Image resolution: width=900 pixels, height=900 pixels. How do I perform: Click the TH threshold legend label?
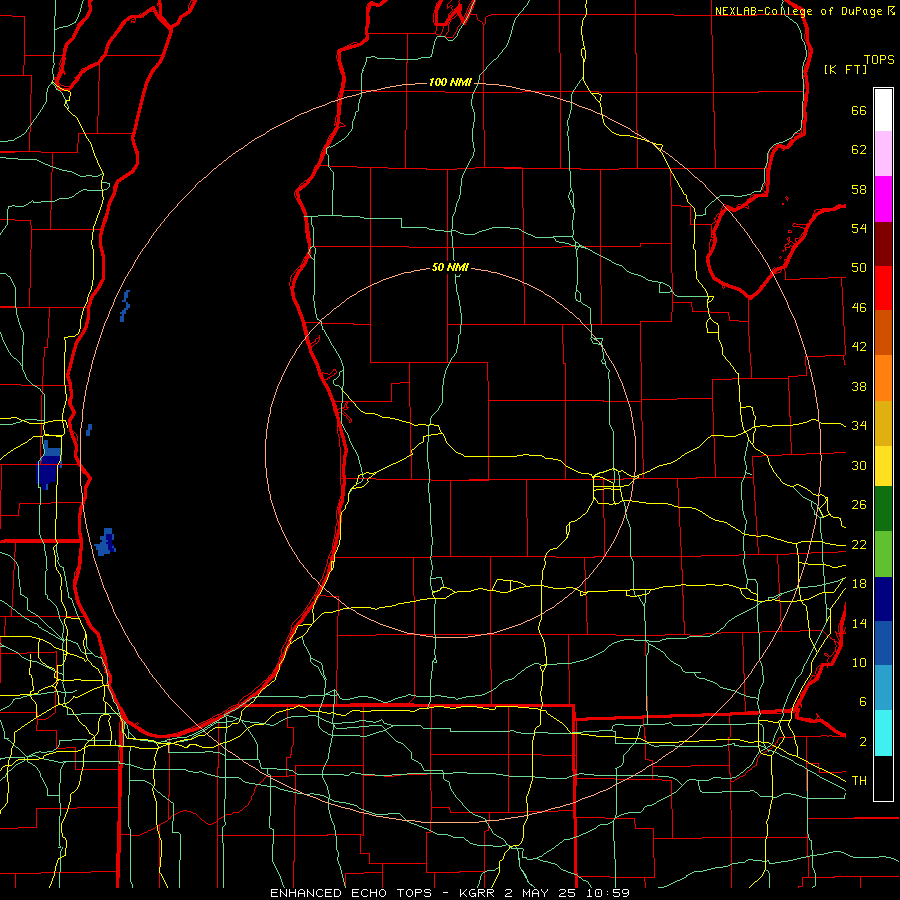pos(859,781)
